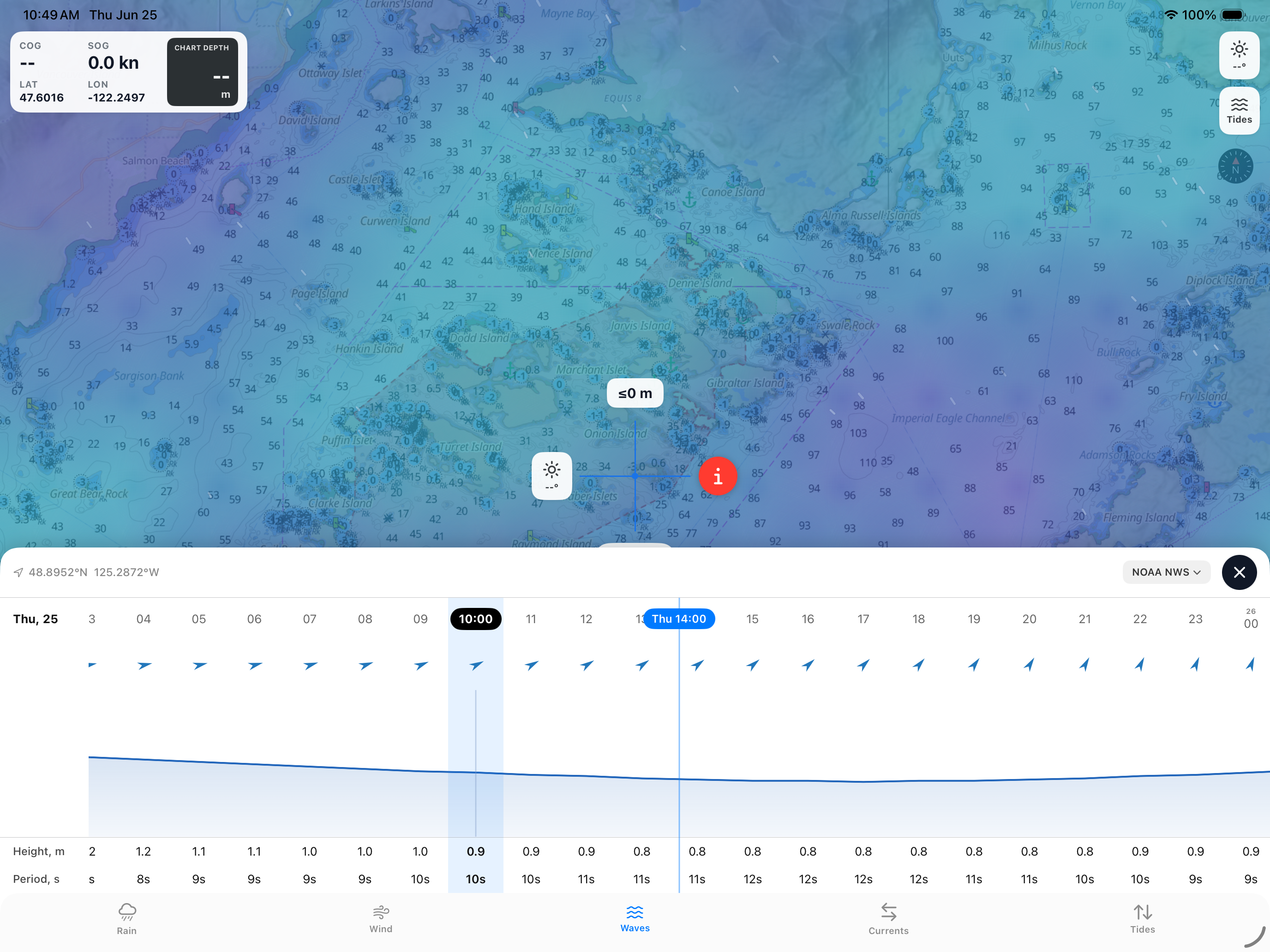Tap the SOG 0.0 kn value
Screen dimensions: 1270x952
pos(113,63)
